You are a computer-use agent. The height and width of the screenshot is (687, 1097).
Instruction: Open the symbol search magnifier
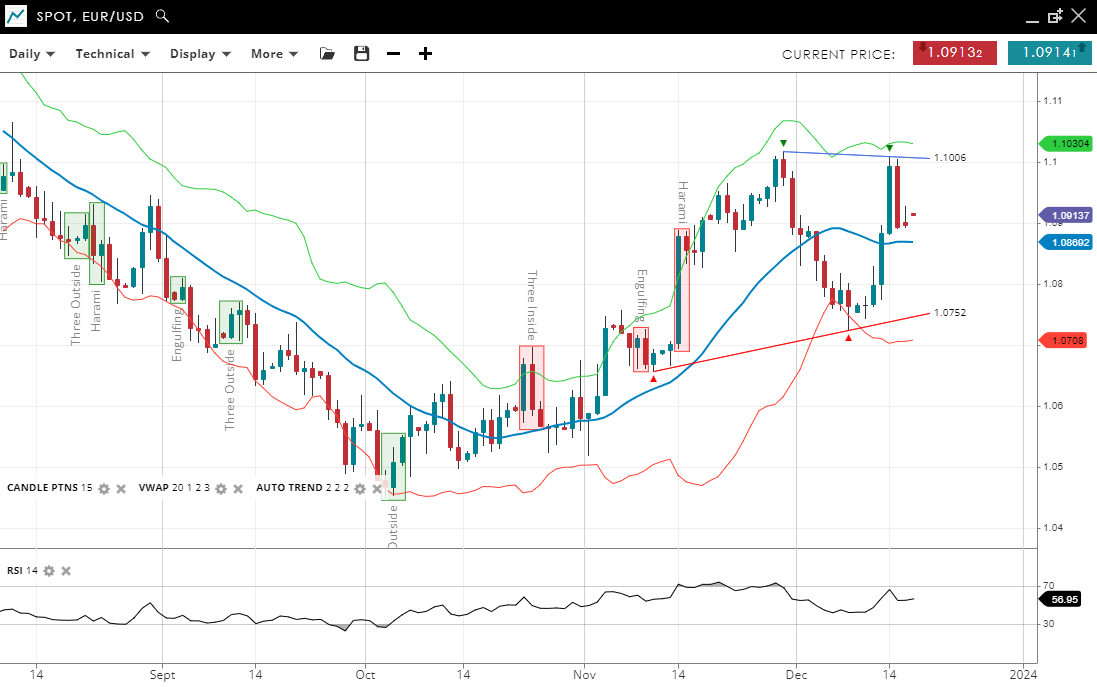tap(163, 16)
